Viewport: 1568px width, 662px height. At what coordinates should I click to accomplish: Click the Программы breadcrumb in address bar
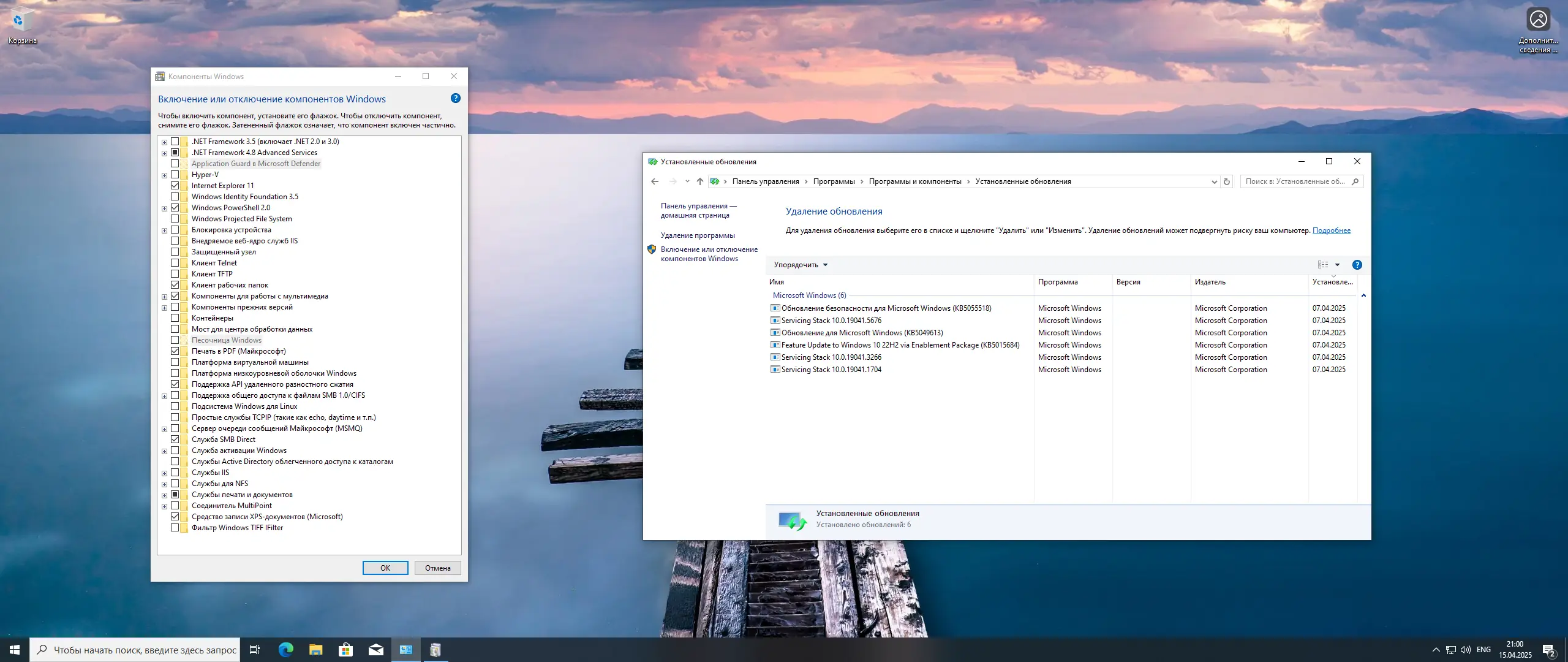click(834, 181)
